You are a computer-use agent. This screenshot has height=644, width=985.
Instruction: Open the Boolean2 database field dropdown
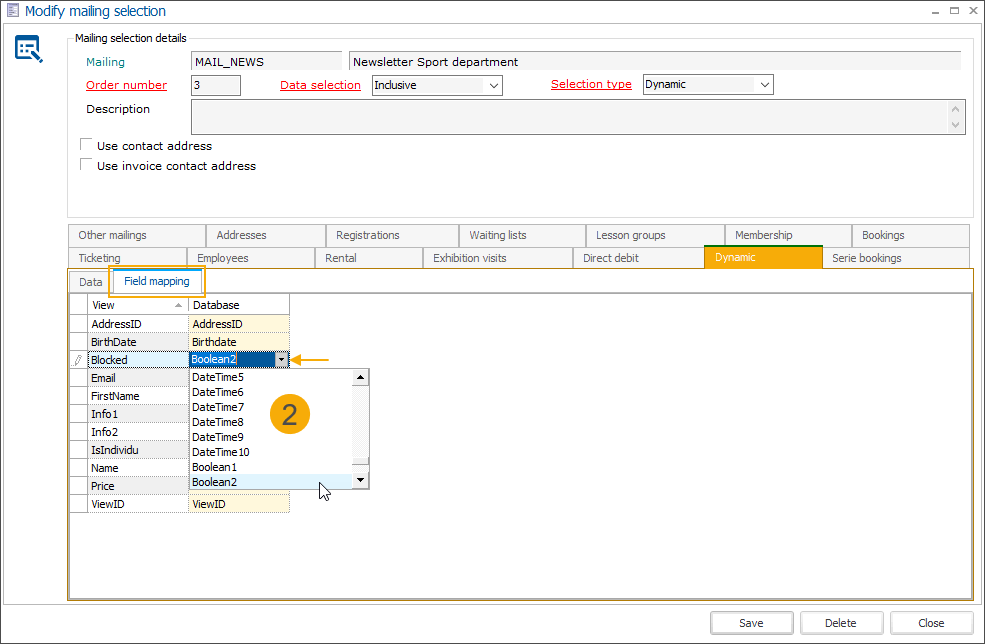pos(282,359)
